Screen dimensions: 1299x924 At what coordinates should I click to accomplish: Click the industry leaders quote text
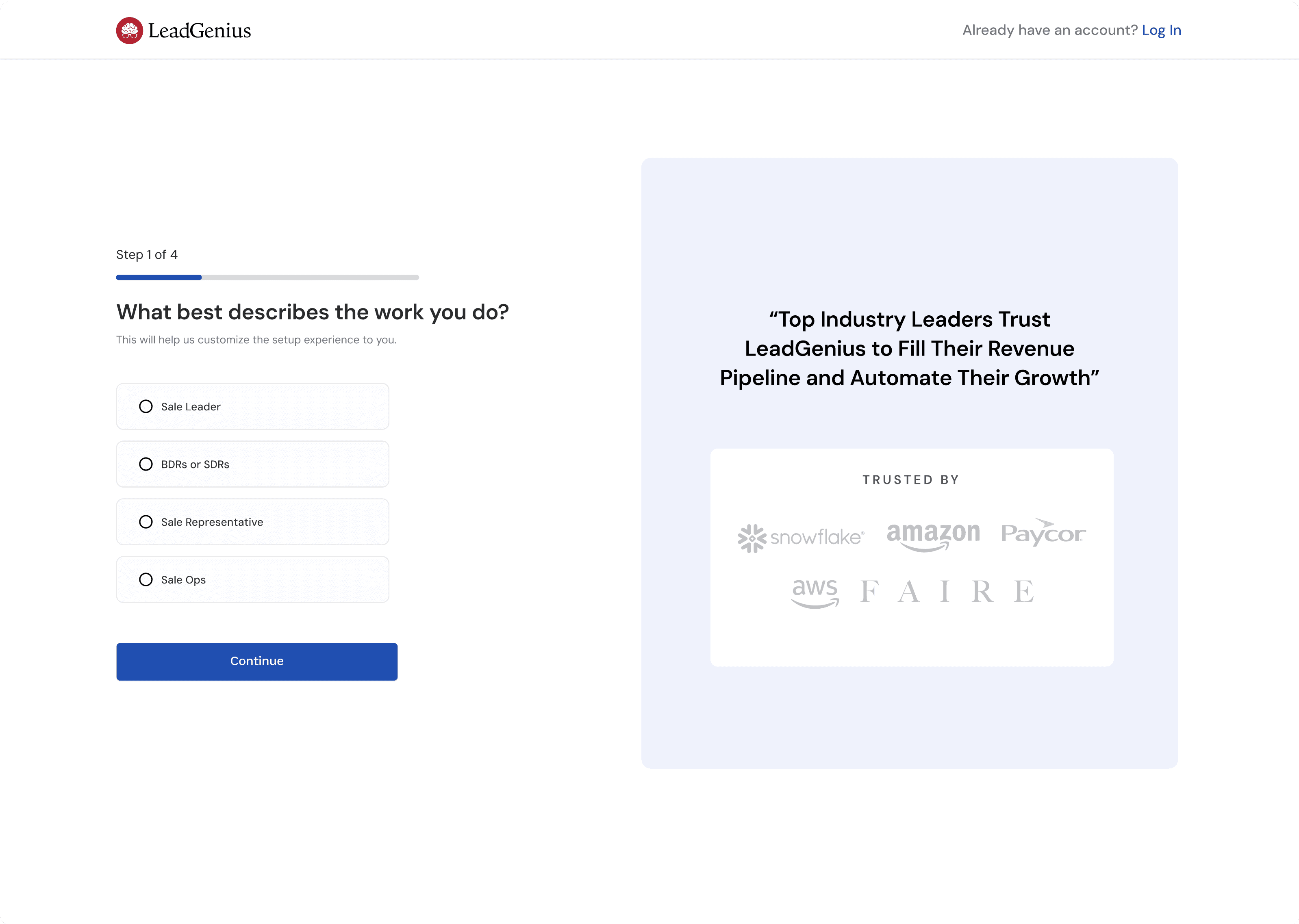pos(909,348)
